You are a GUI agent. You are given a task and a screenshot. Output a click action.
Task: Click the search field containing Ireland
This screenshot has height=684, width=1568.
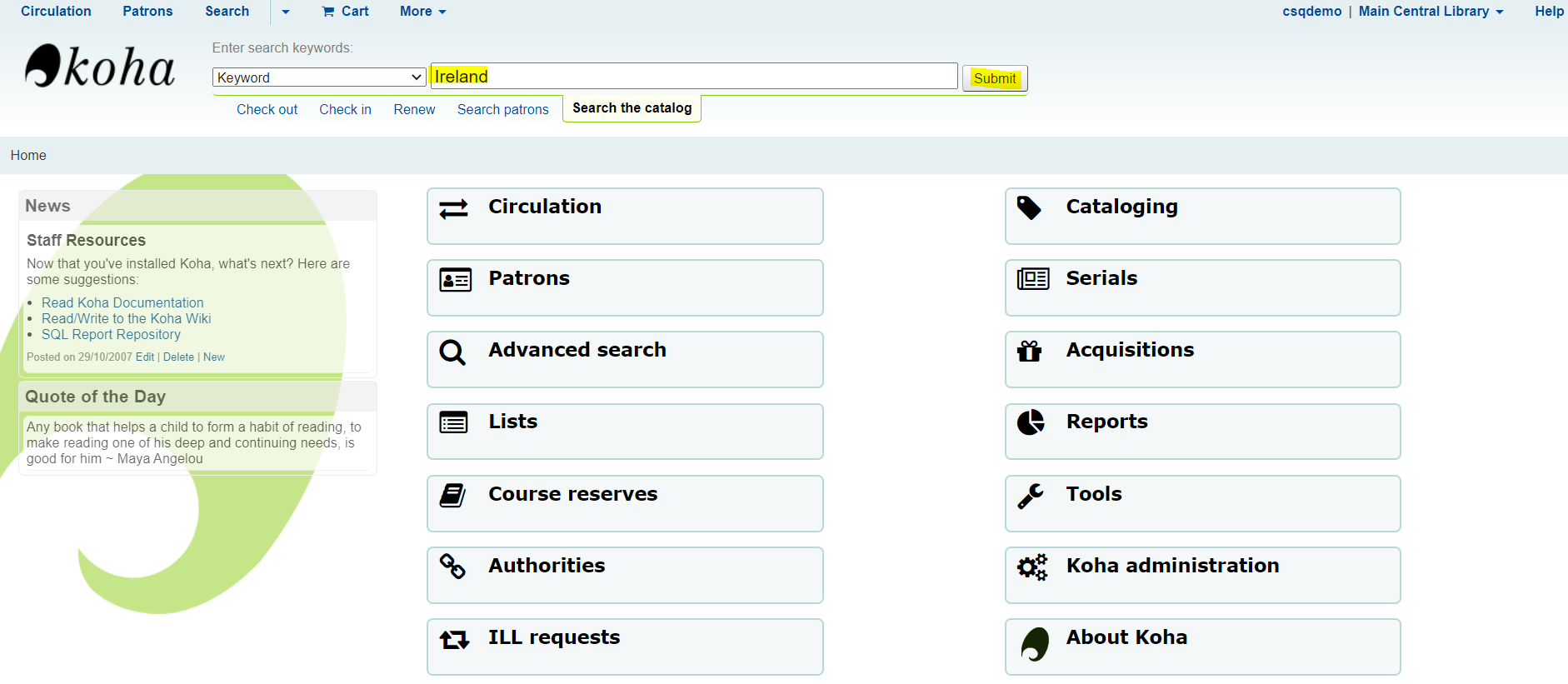[693, 77]
